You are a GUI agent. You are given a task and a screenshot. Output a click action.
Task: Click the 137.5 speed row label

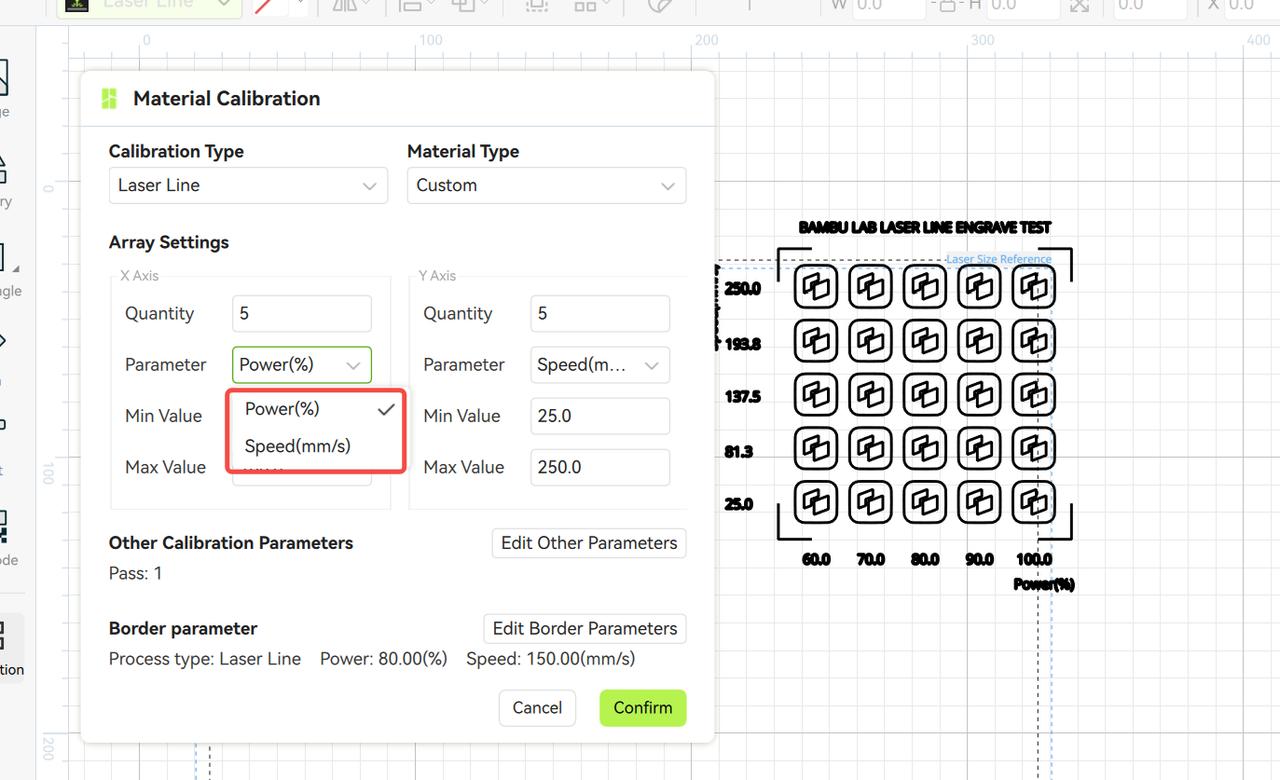coord(743,397)
